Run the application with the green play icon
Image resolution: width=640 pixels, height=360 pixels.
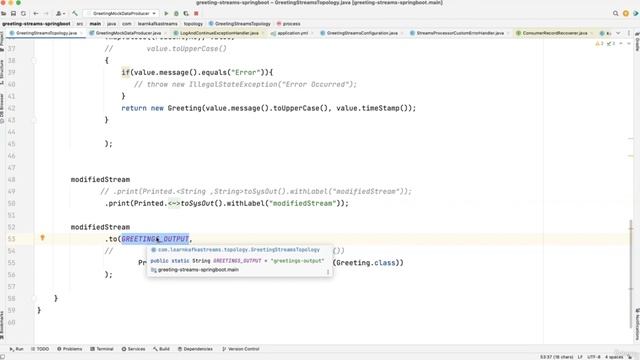166,13
